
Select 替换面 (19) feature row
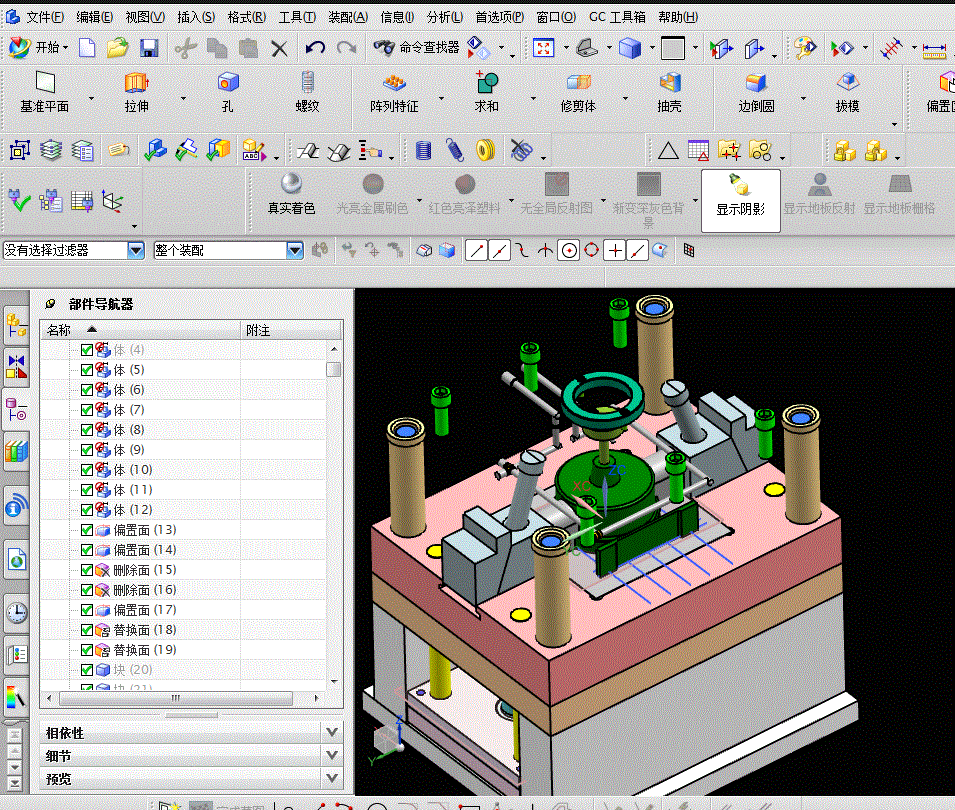tap(183, 650)
